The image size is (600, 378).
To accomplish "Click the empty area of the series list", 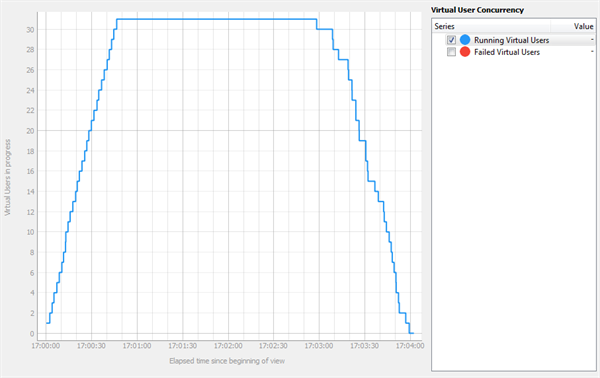I will [514, 214].
